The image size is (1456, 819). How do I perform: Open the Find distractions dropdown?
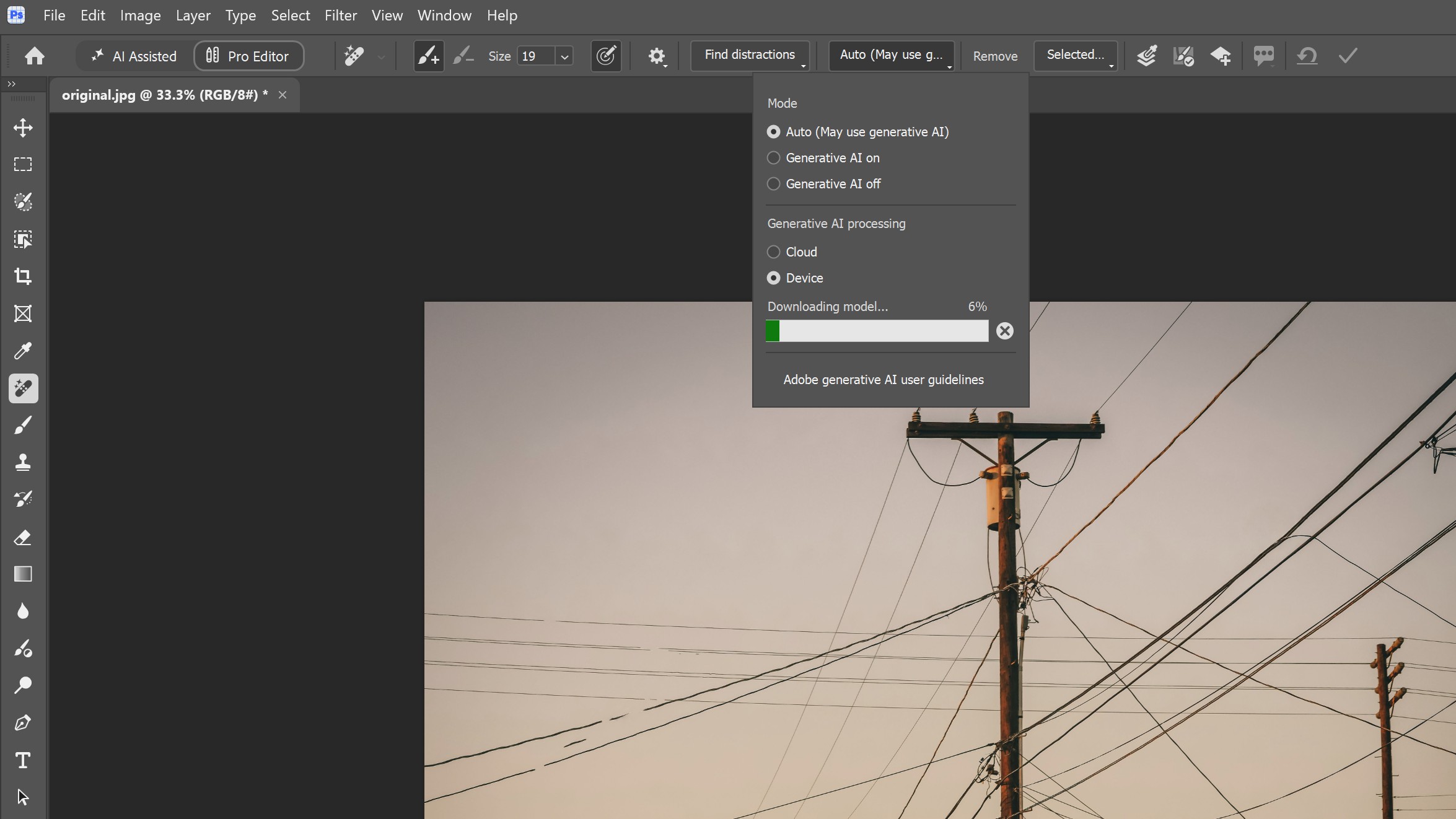tap(750, 56)
